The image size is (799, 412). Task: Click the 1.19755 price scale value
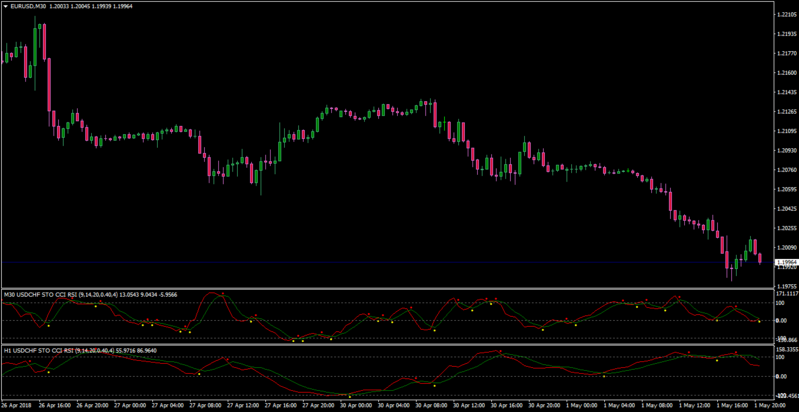(786, 286)
